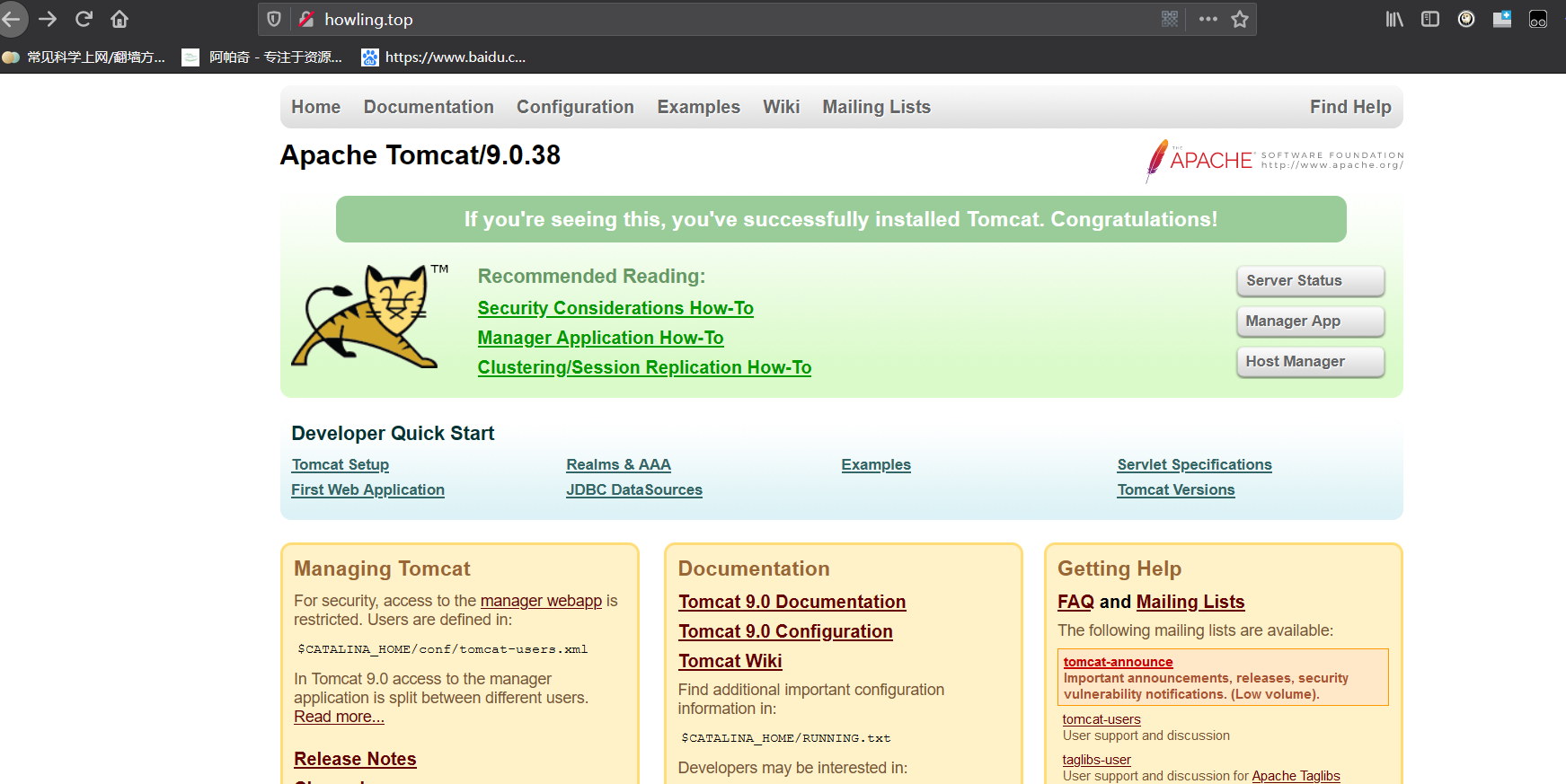Click the new-tab extension icon with plus
This screenshot has width=1566, height=784.
(x=1502, y=19)
